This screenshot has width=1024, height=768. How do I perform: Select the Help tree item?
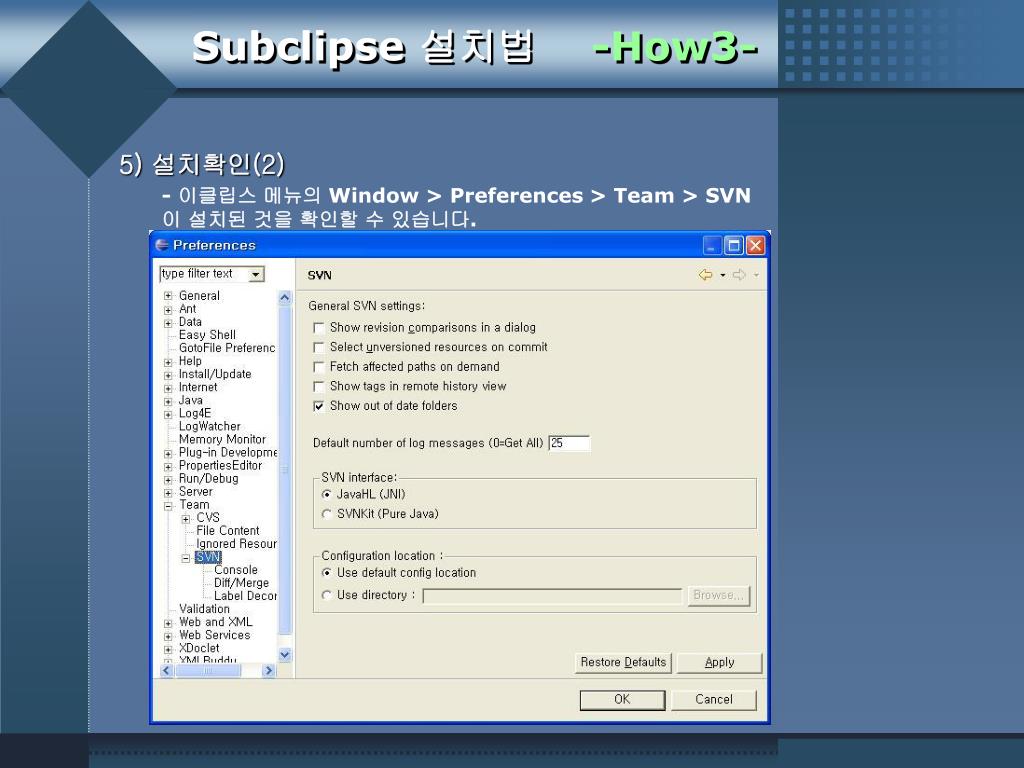[x=190, y=361]
